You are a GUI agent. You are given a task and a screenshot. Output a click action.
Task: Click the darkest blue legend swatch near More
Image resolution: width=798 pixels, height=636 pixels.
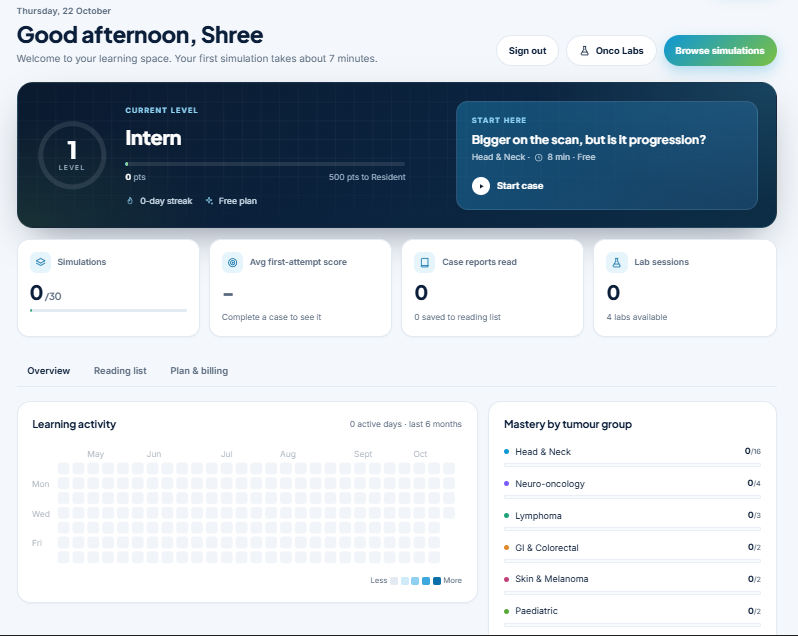[x=437, y=581]
